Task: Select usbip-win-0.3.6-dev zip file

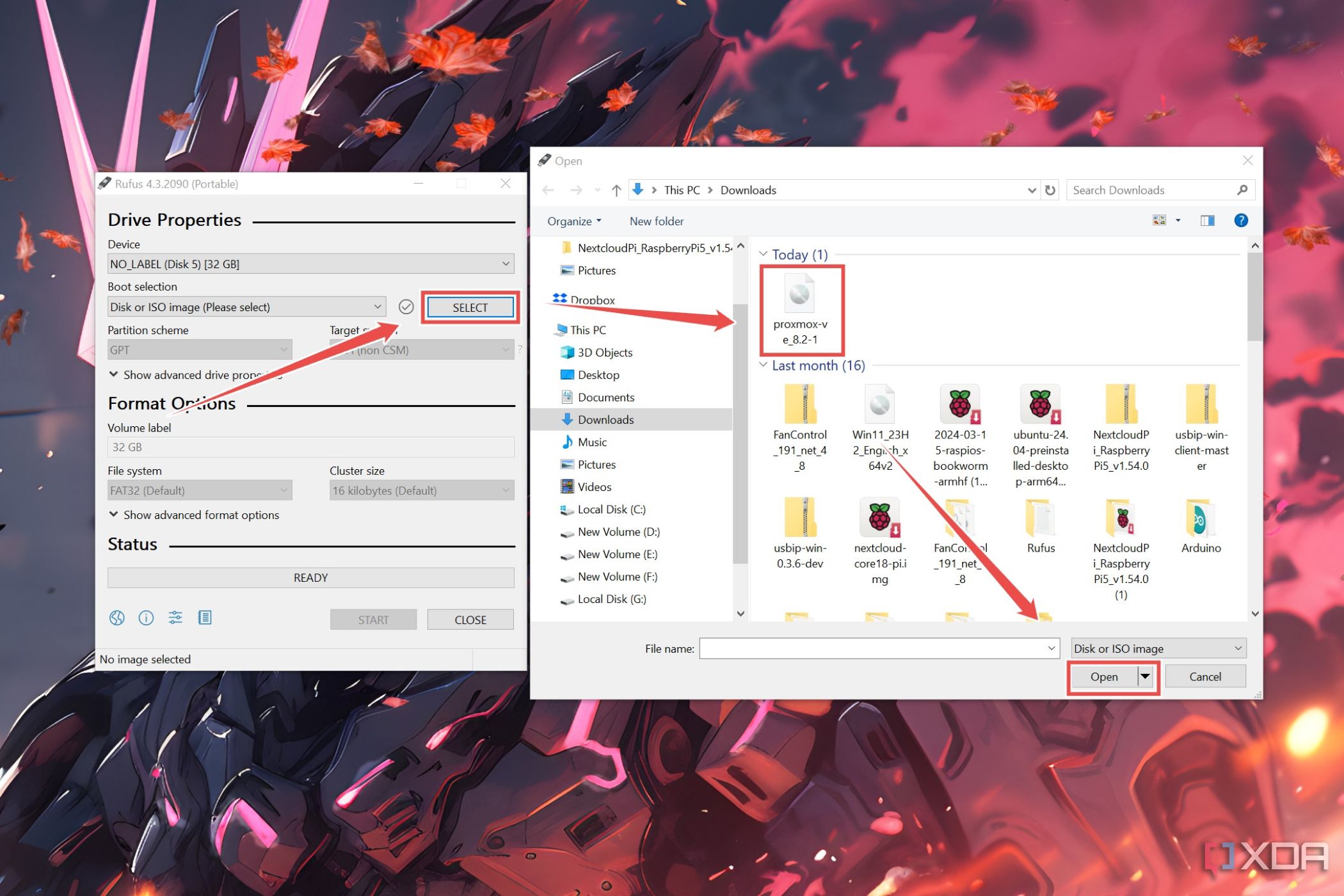Action: pos(800,533)
